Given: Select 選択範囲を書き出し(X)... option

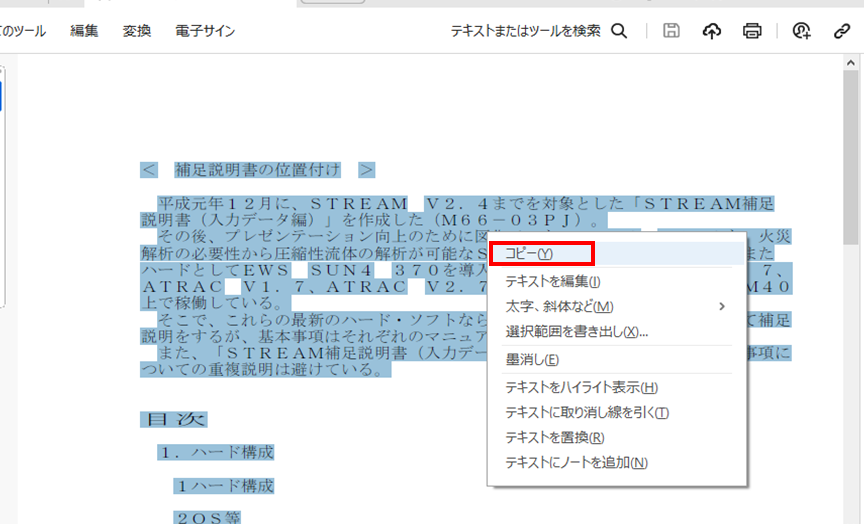Looking at the screenshot, I should (617, 332).
